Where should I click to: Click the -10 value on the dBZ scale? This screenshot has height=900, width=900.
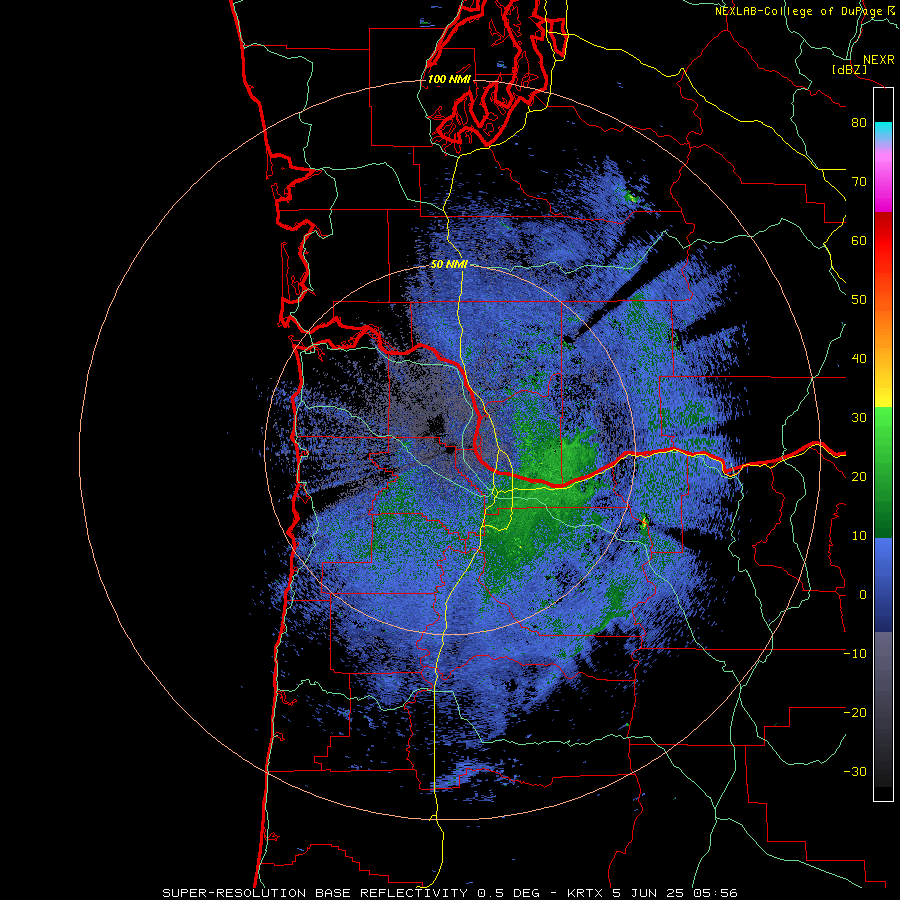coord(855,654)
